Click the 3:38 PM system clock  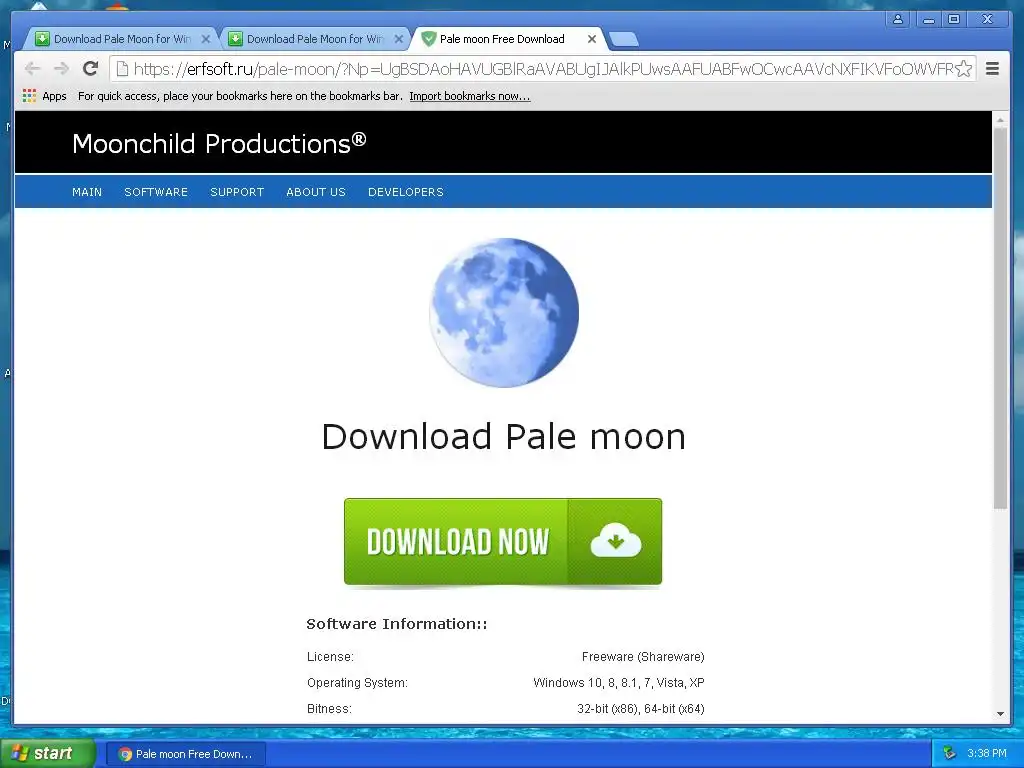(987, 753)
